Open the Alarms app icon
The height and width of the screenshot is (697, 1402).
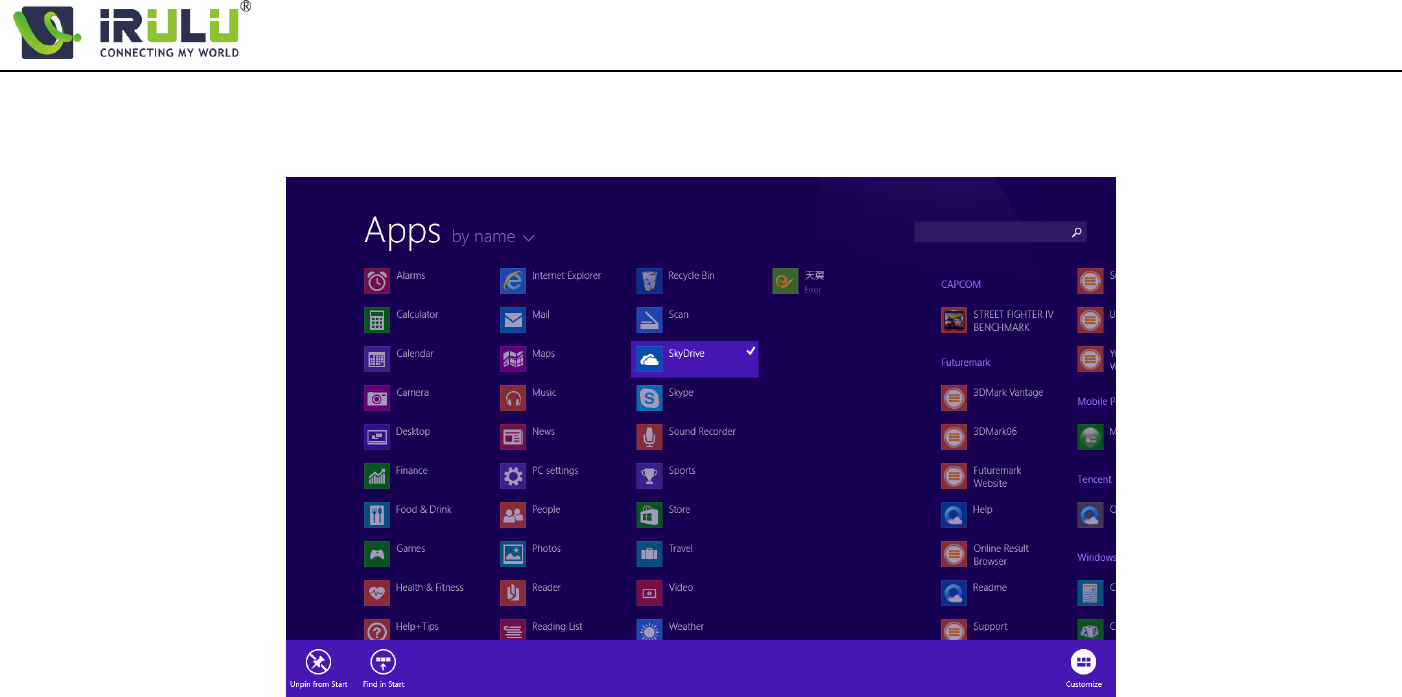[x=377, y=281]
